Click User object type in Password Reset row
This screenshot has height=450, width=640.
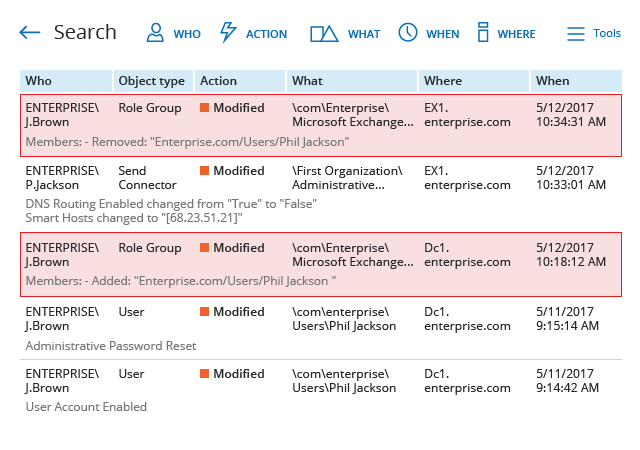(x=131, y=312)
